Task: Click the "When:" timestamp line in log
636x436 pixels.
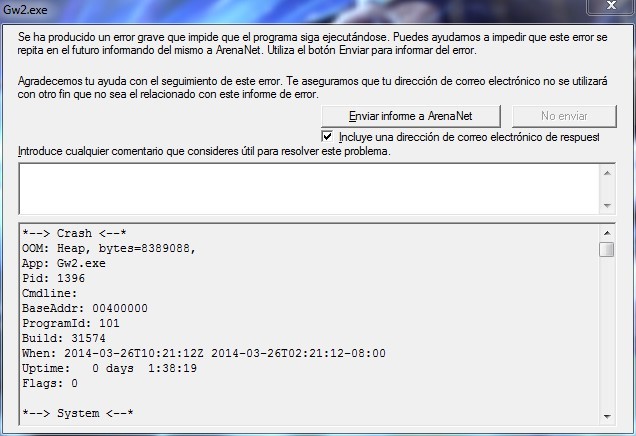Action: click(x=204, y=353)
